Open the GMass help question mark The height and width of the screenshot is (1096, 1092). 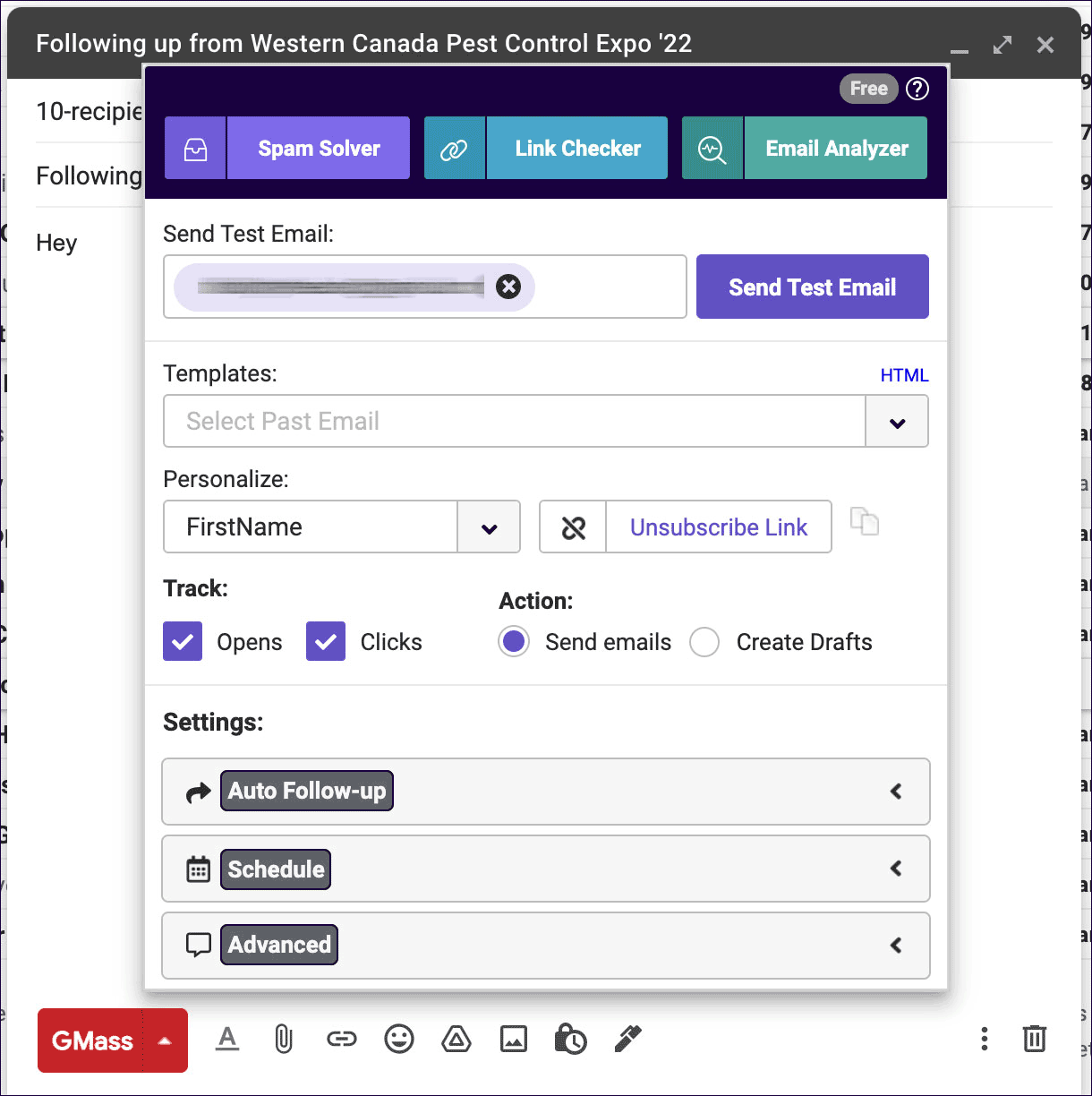point(917,89)
